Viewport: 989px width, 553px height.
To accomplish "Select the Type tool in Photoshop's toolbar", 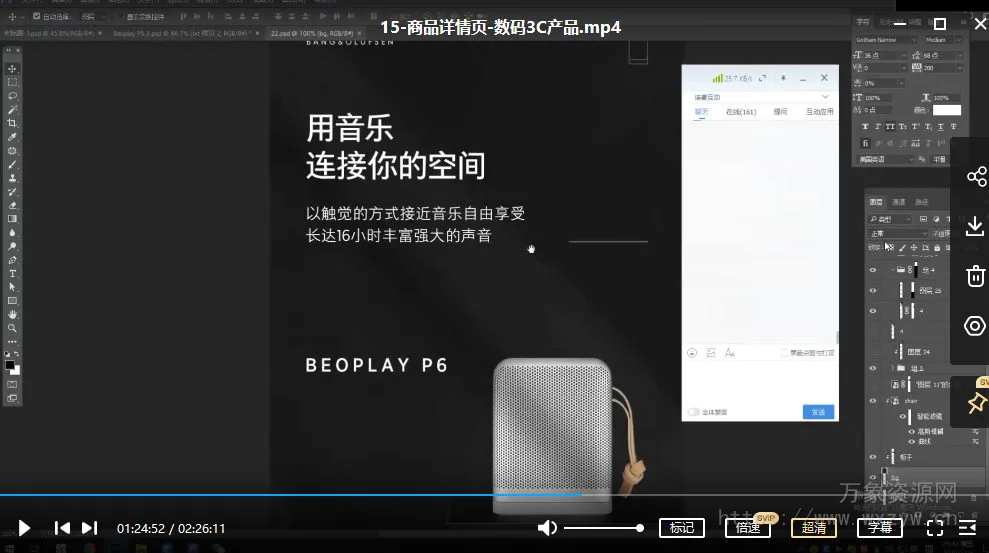I will [x=12, y=273].
